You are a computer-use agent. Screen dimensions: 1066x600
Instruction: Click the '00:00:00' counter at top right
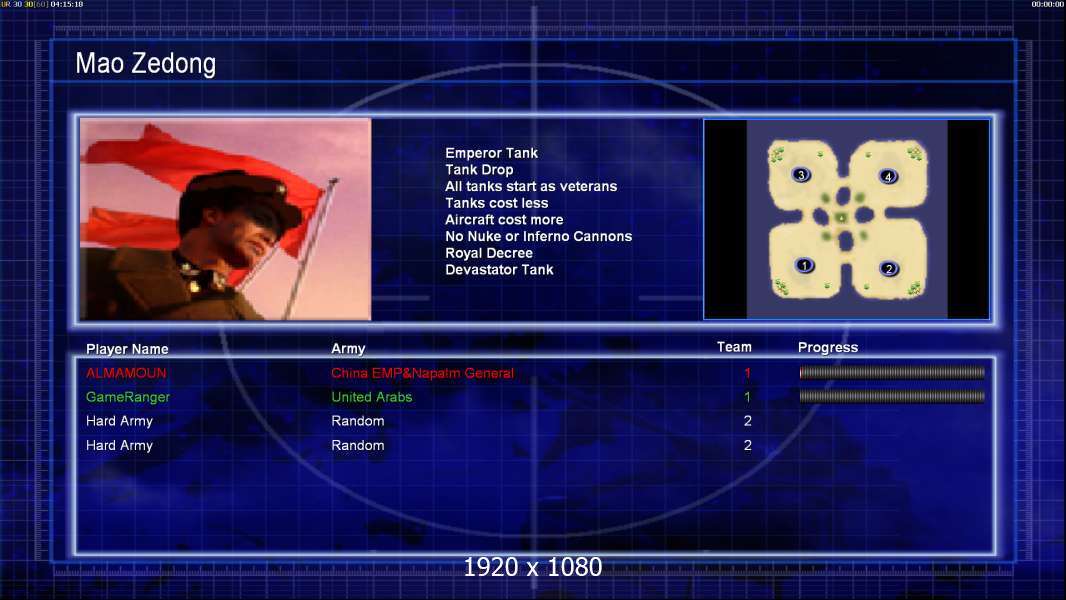pos(1048,4)
